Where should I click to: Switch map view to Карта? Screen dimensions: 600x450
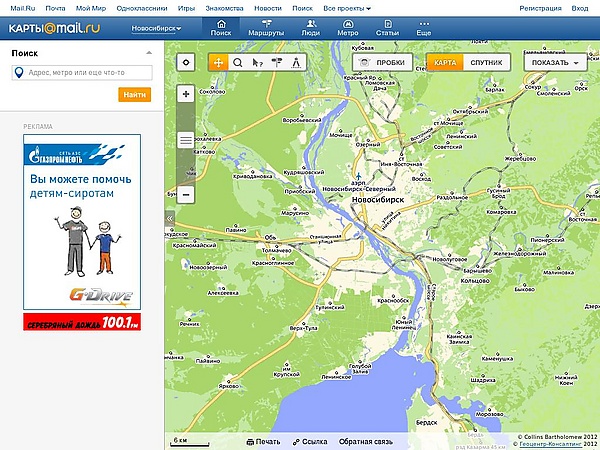(x=446, y=62)
